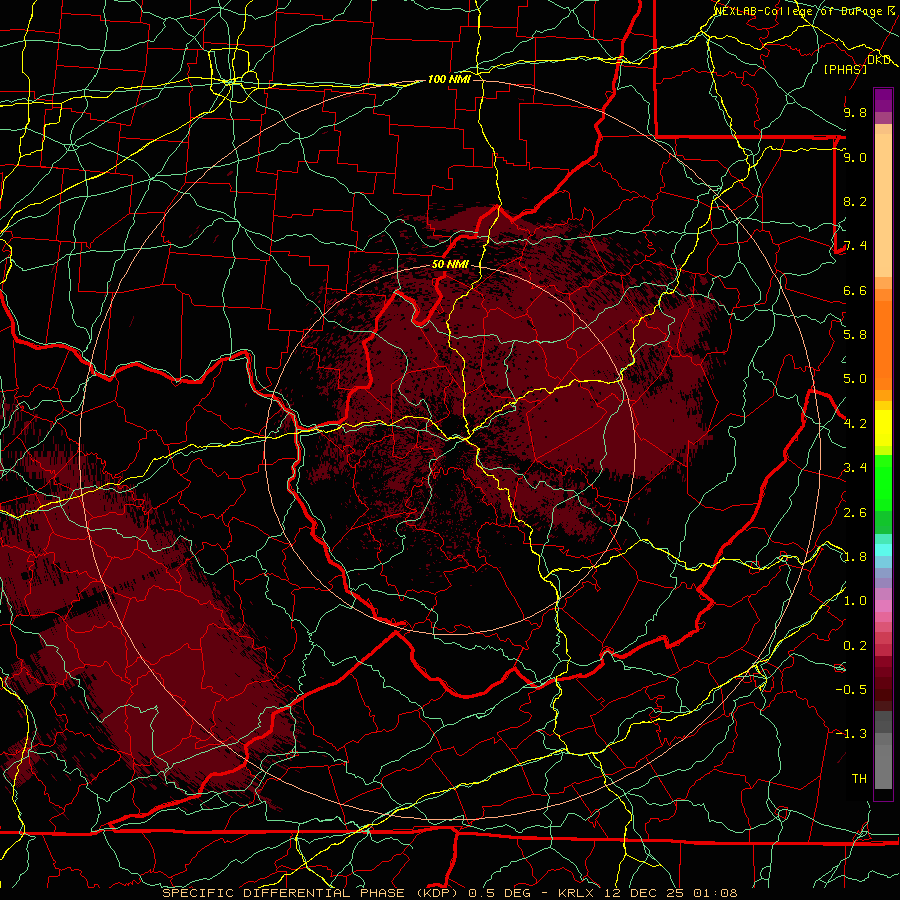The image size is (900, 900).
Task: Click the '01:08' timestamp in the caption
Action: click(x=715, y=893)
